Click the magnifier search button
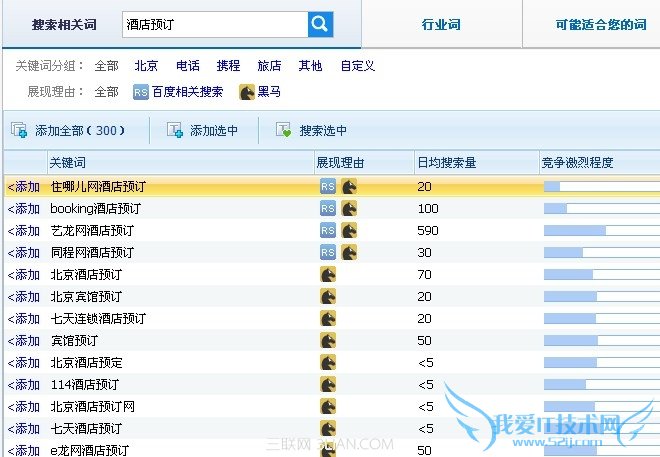The image size is (660, 457). [320, 24]
